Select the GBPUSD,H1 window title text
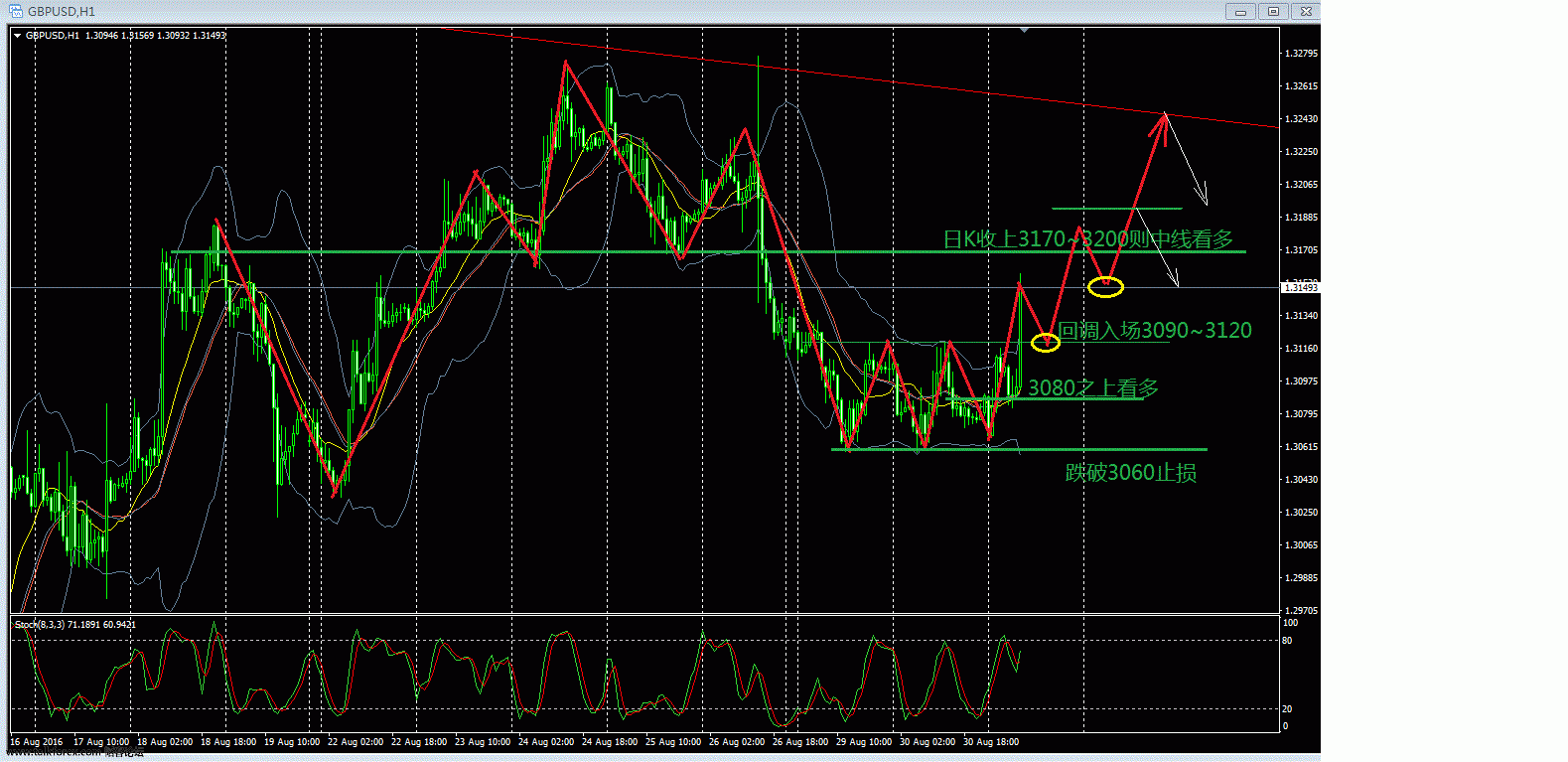1568x762 pixels. [62, 12]
